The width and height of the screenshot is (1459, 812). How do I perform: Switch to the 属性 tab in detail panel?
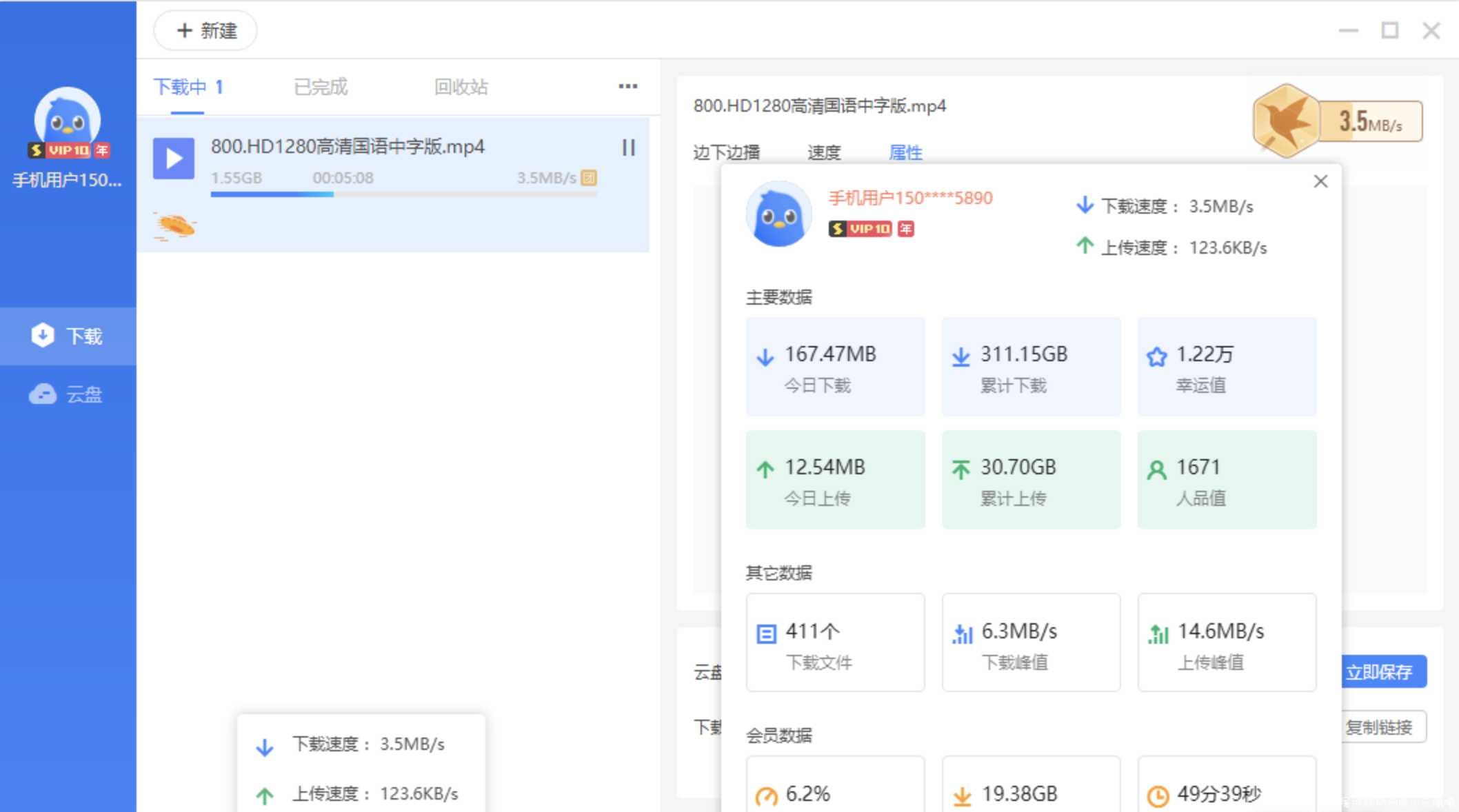(905, 152)
